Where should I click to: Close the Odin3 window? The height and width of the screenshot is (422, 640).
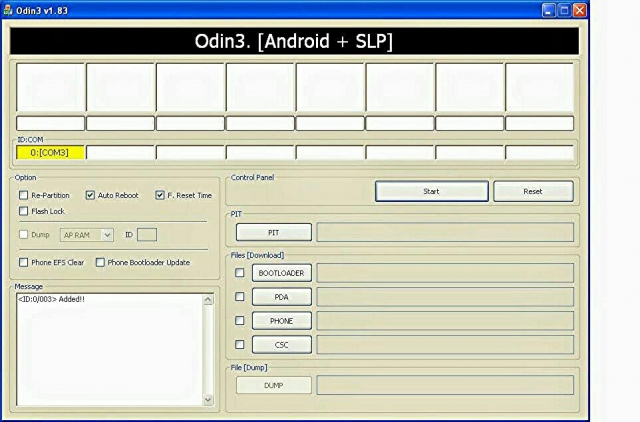coord(579,9)
